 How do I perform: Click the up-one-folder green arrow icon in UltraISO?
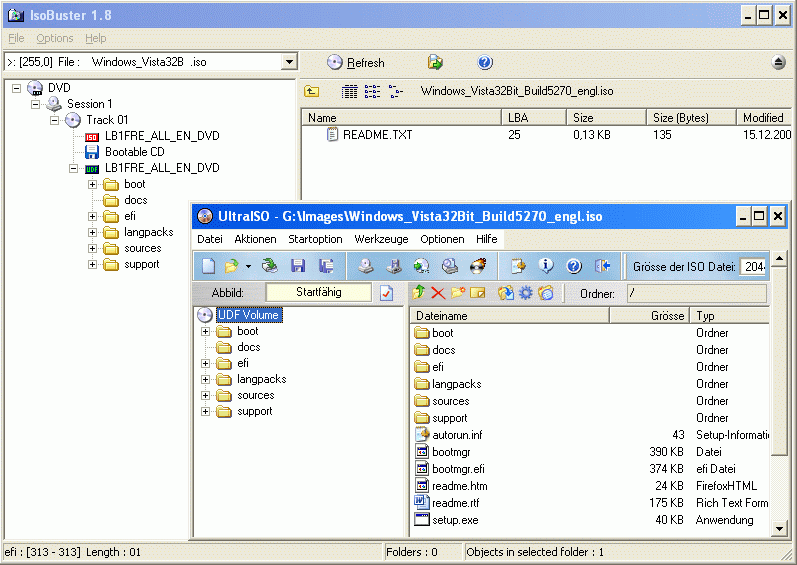tap(418, 292)
